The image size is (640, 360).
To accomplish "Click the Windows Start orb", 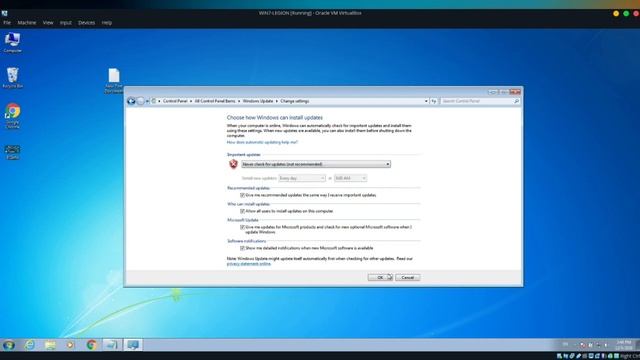I will [9, 345].
